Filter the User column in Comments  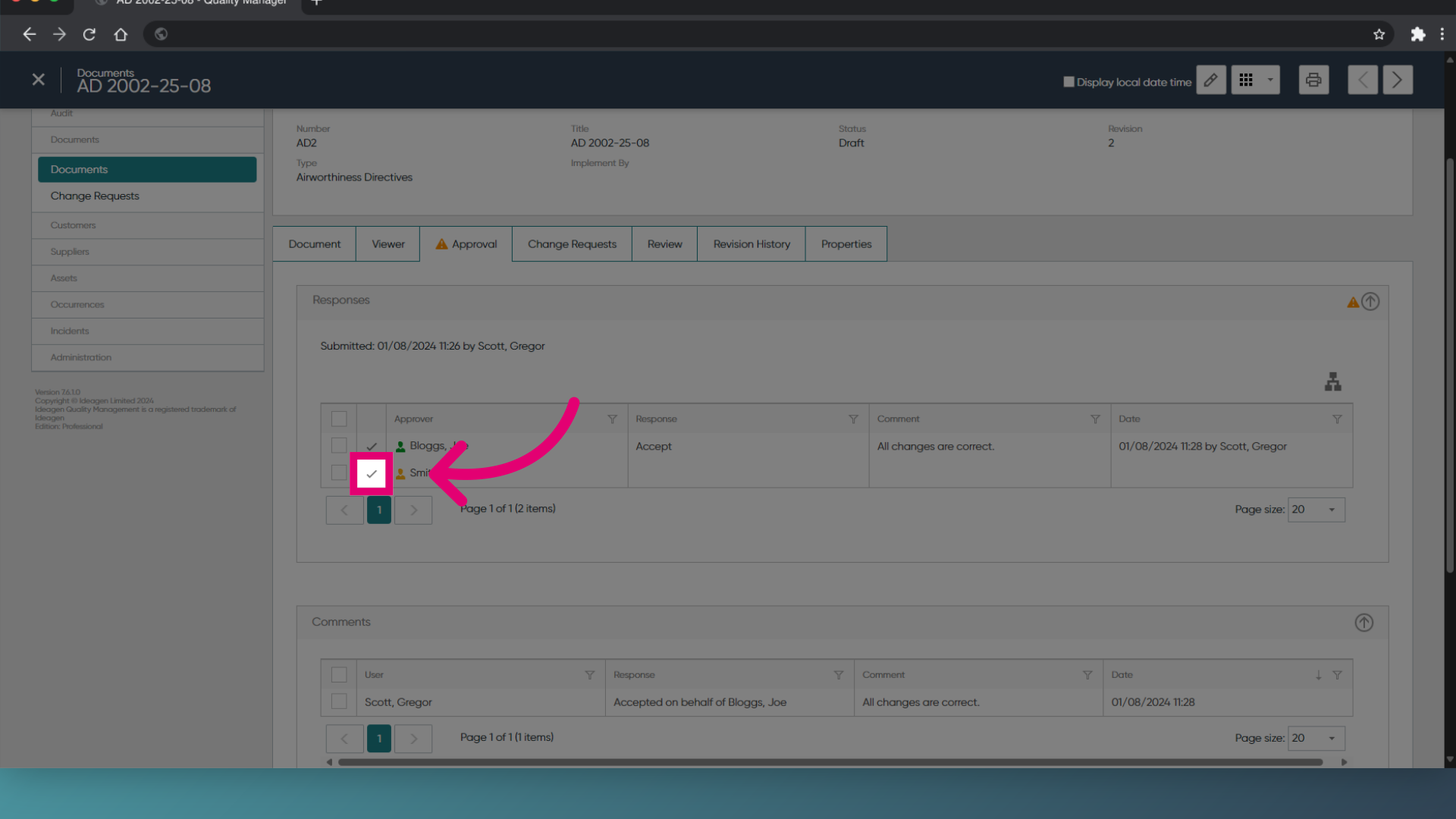tap(589, 675)
